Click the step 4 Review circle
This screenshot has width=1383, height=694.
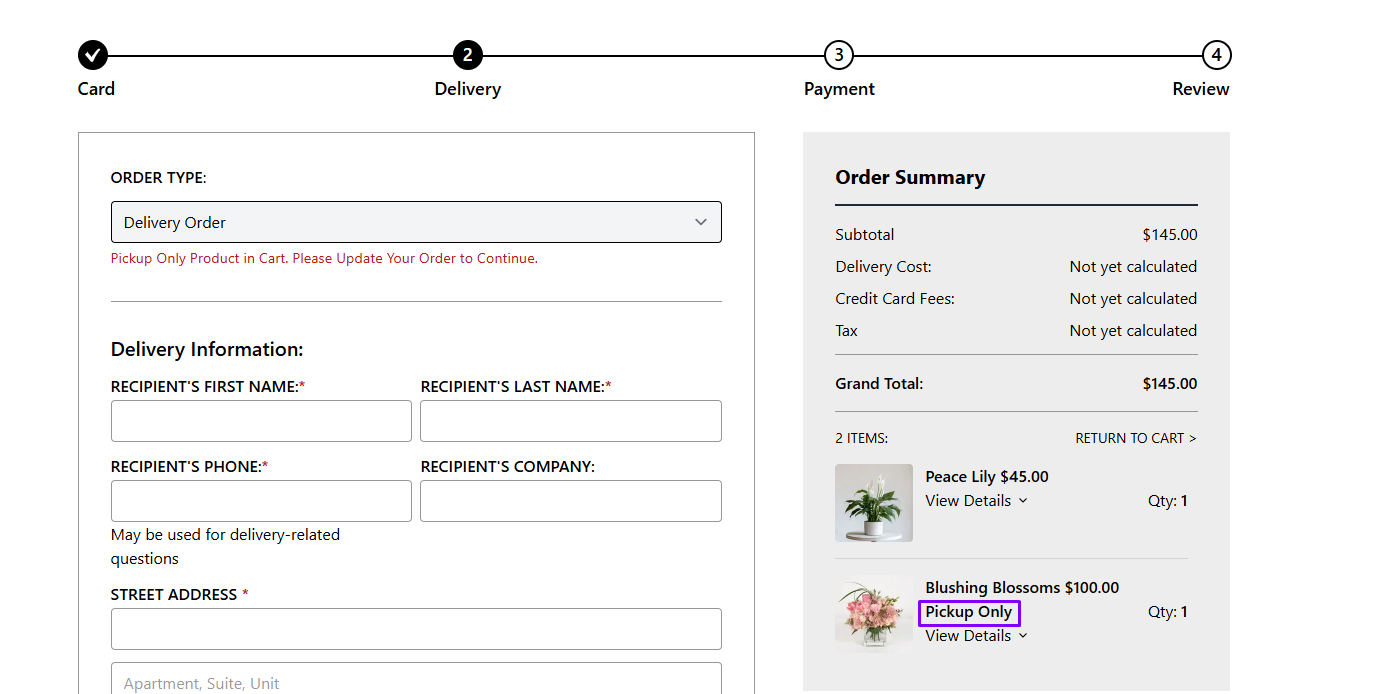coord(1216,55)
